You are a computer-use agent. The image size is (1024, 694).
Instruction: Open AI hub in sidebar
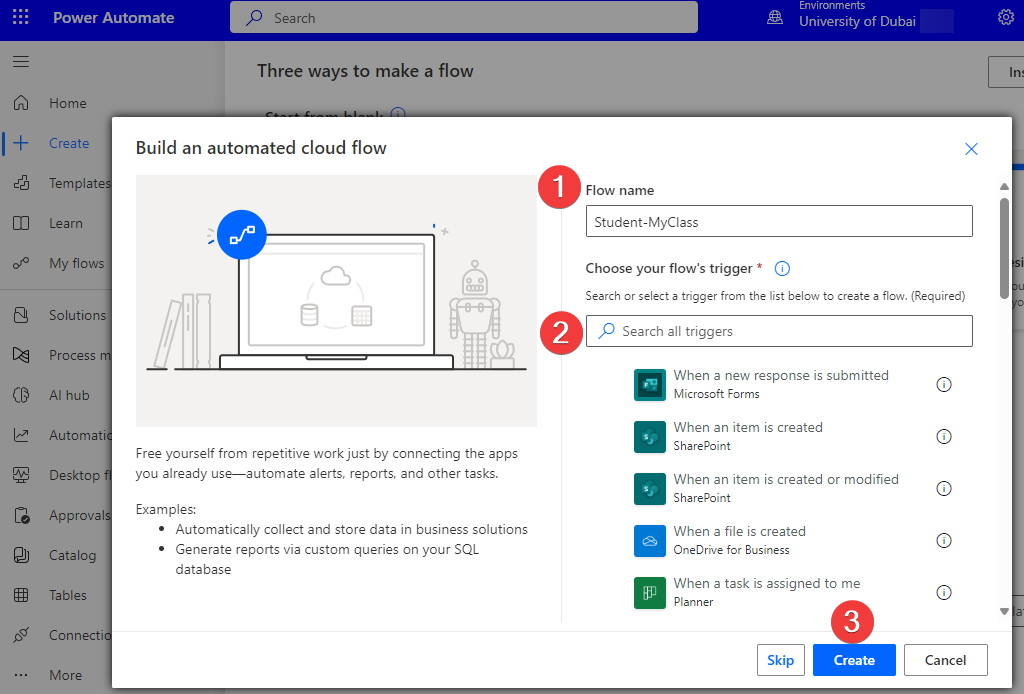(69, 395)
